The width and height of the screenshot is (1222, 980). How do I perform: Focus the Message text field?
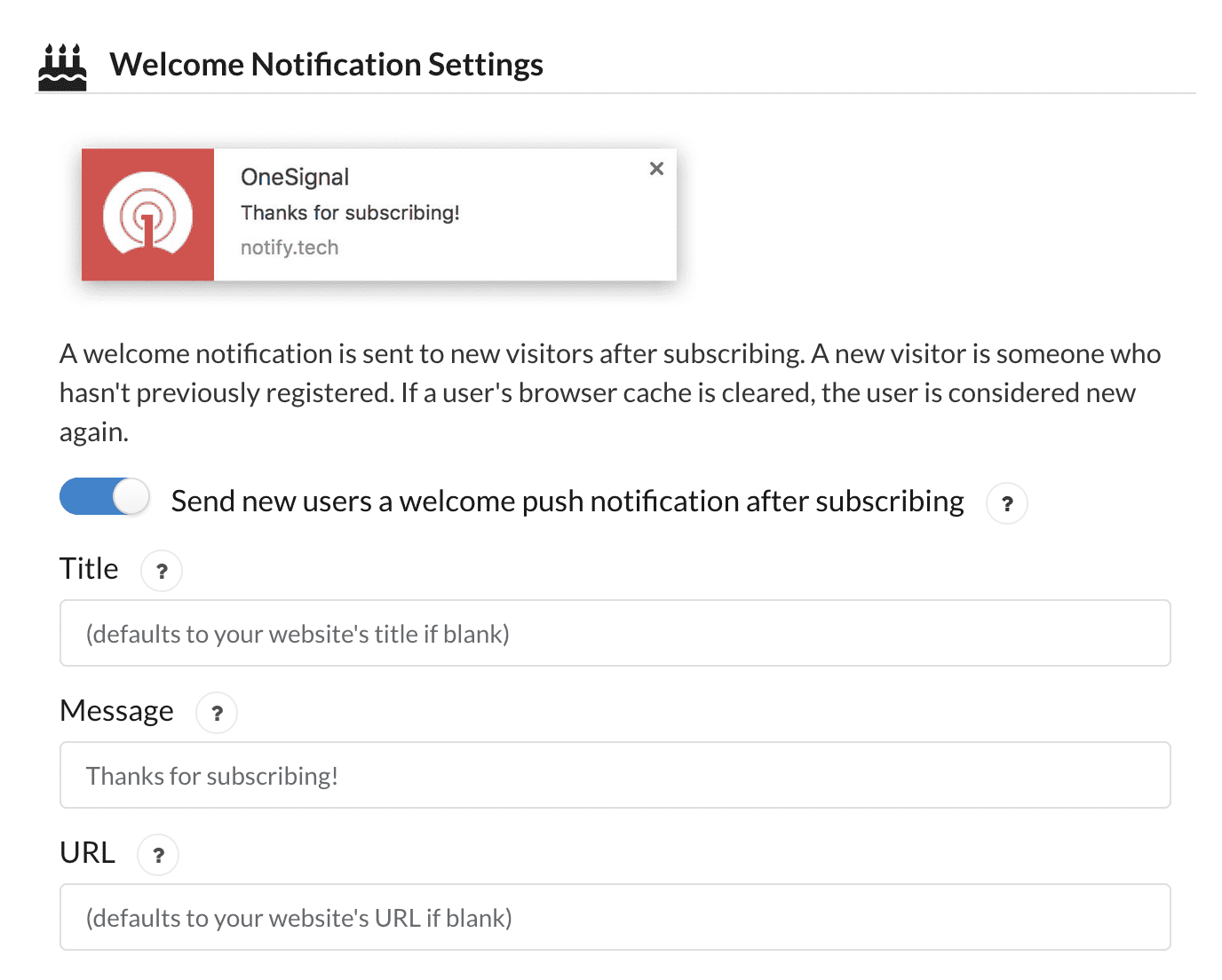coord(615,776)
